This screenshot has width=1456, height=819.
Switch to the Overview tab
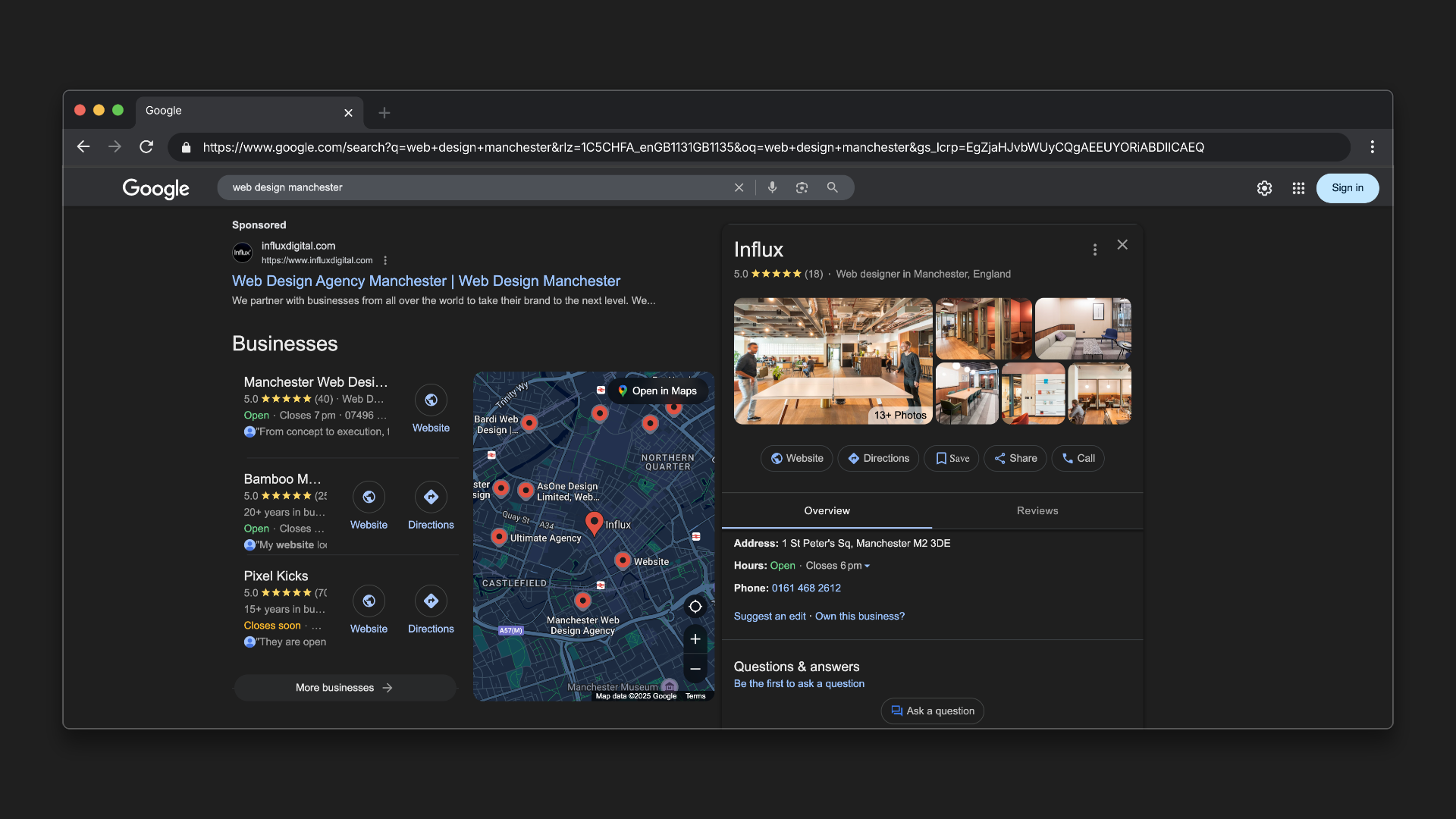[827, 511]
